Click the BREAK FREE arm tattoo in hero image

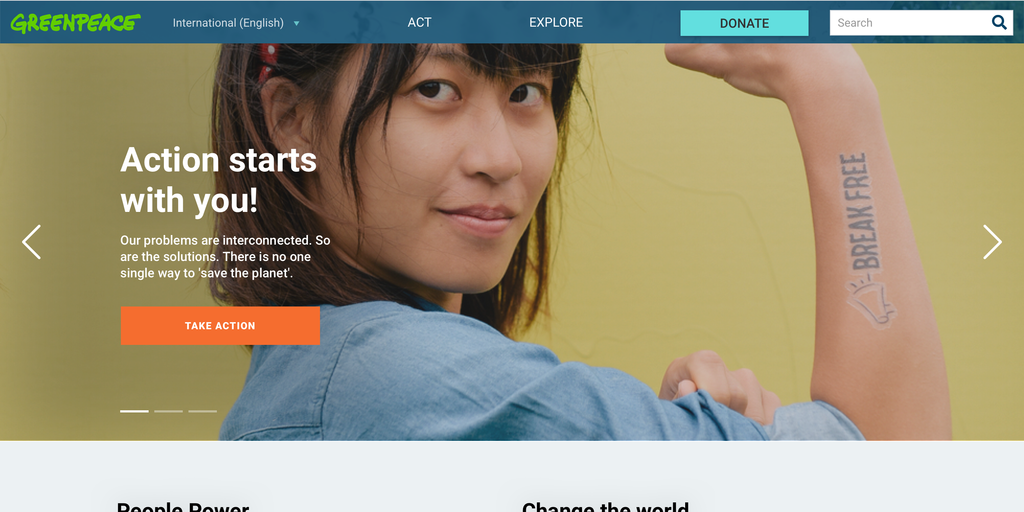coord(859,212)
